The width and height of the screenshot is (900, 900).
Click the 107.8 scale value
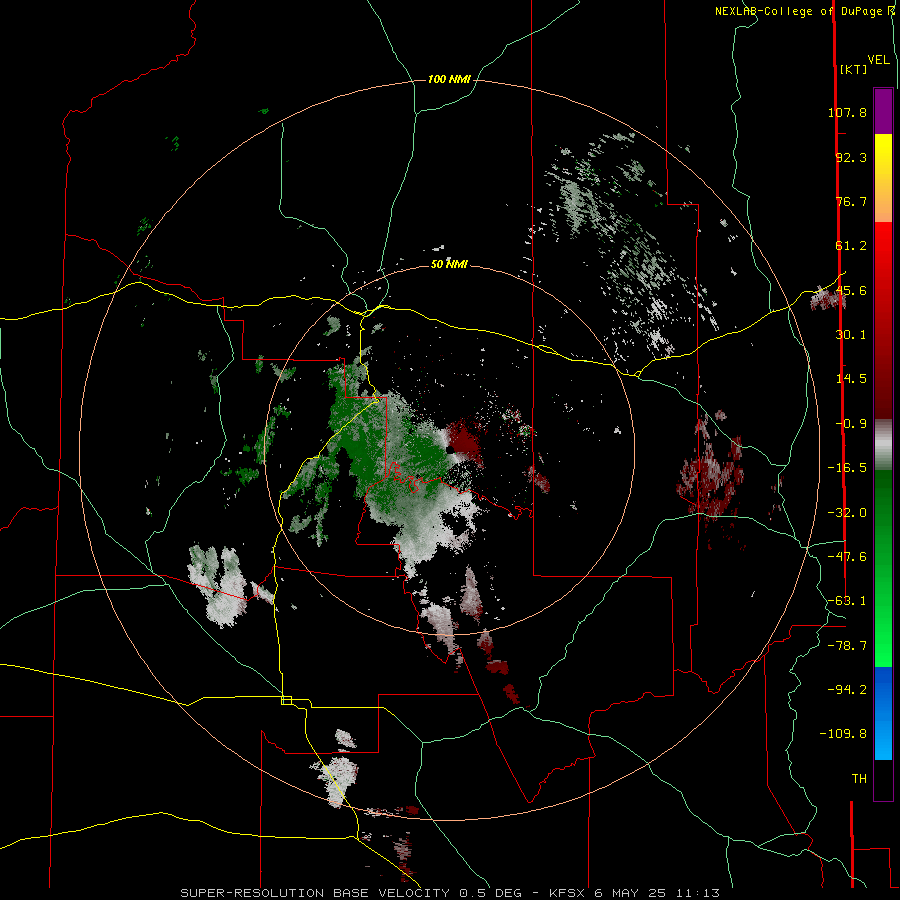click(x=847, y=112)
